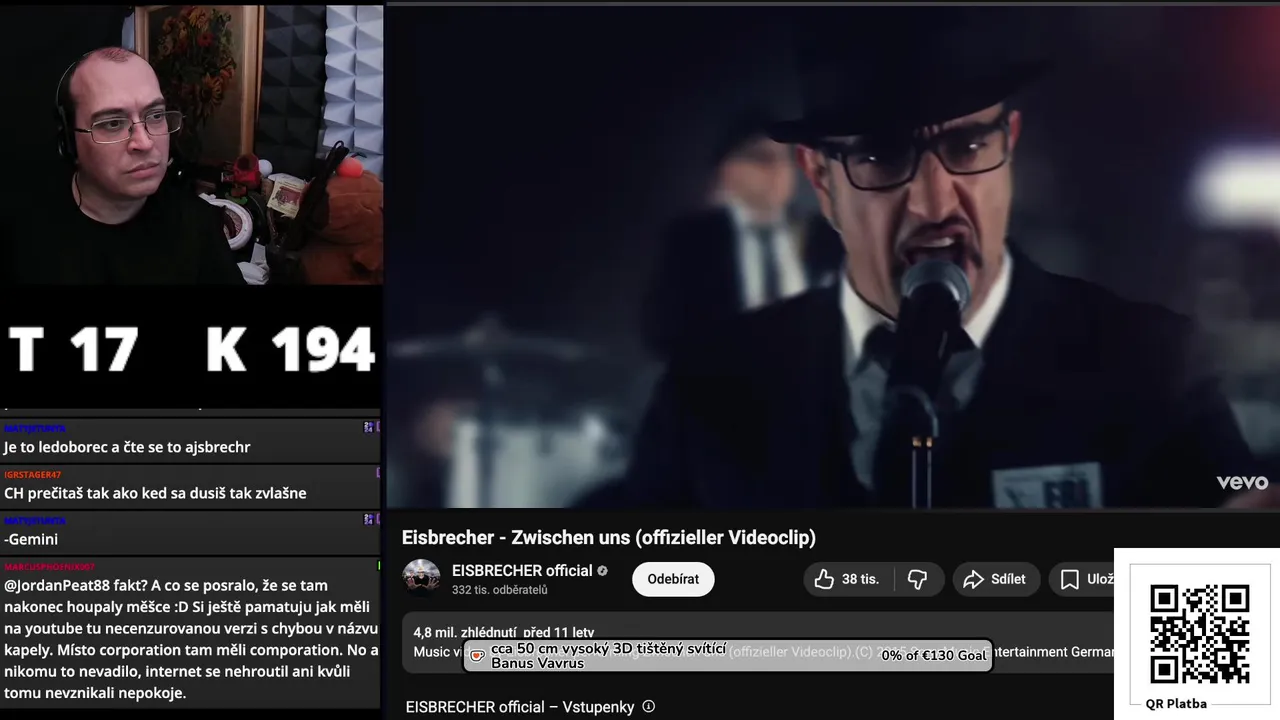Click the QR Platba code image

(x=1199, y=634)
